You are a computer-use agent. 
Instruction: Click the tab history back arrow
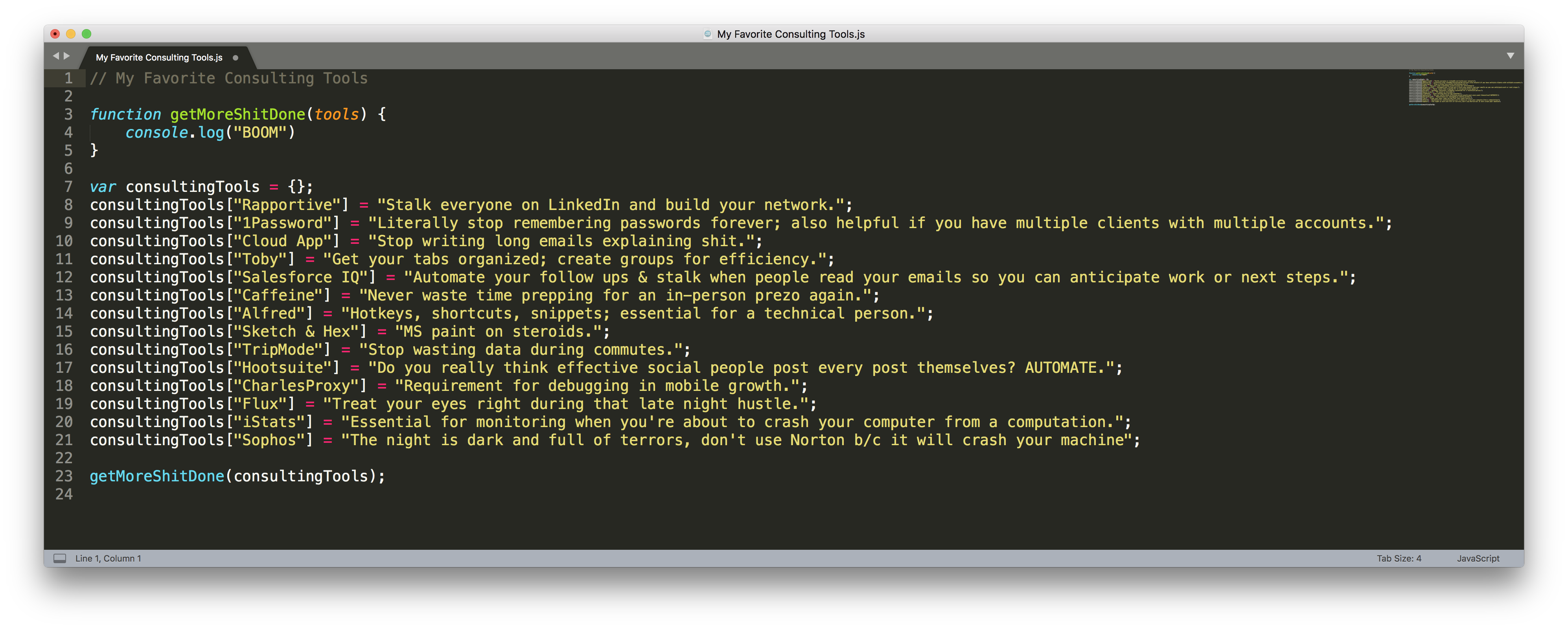56,56
